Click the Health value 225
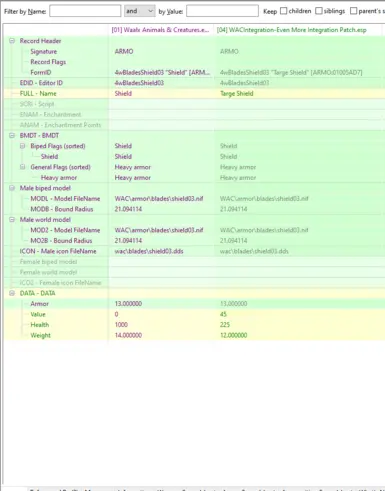 click(x=225, y=325)
